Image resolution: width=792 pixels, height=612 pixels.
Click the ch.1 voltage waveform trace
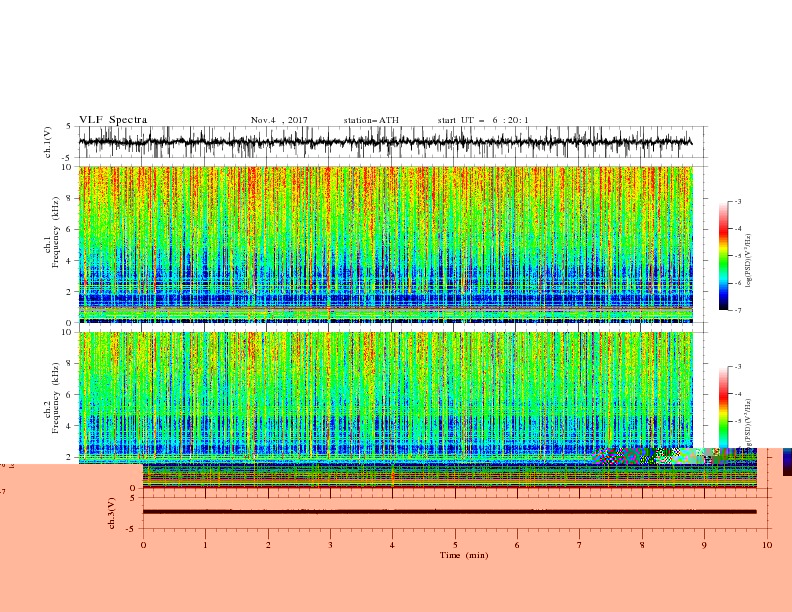pos(385,142)
